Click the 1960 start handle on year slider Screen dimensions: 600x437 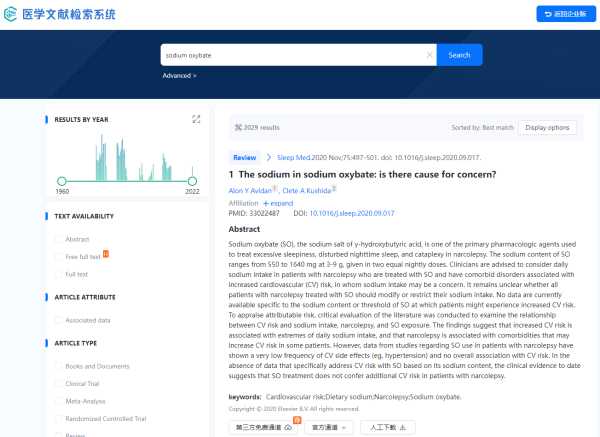62,181
